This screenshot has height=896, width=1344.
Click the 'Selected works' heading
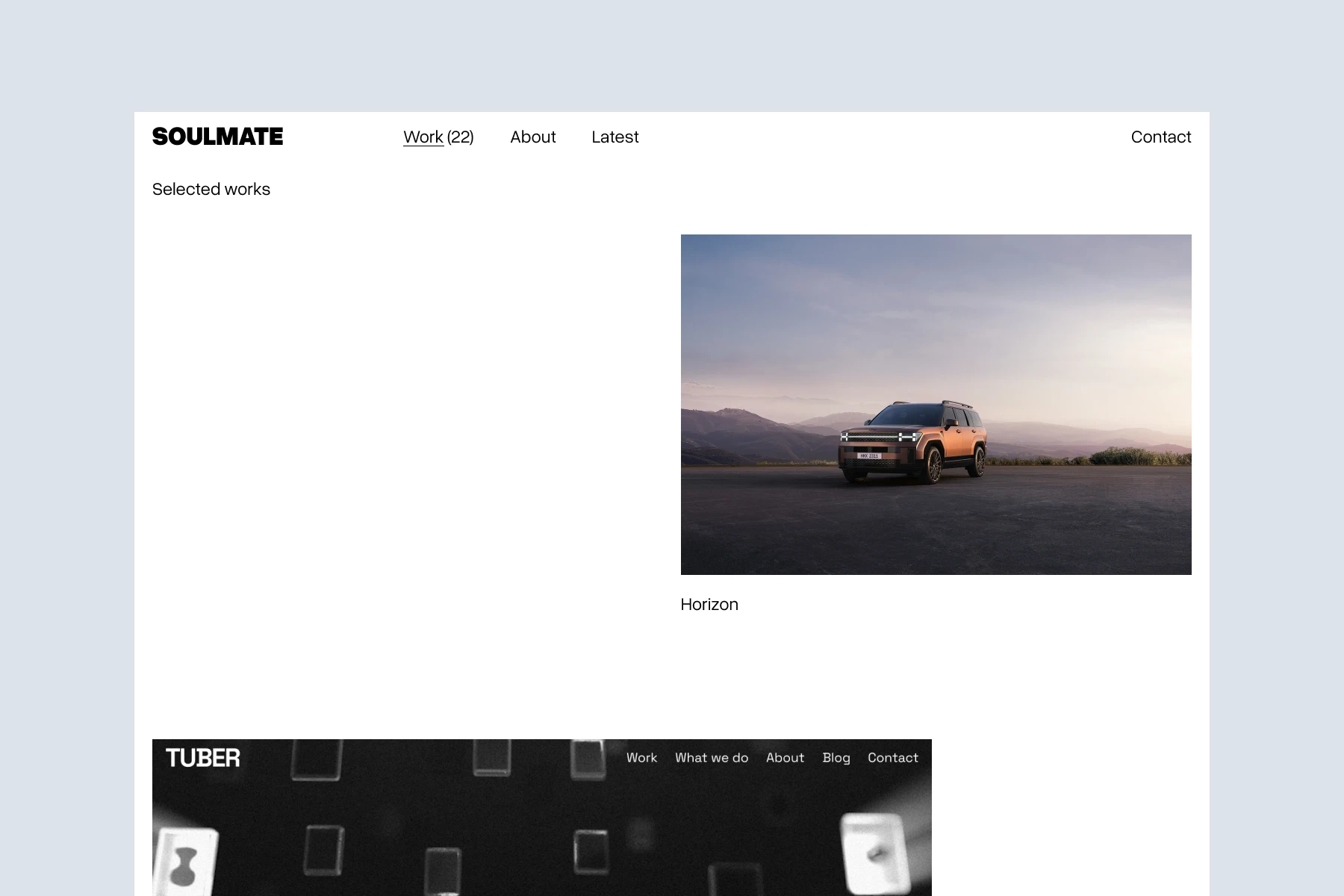pyautogui.click(x=211, y=189)
